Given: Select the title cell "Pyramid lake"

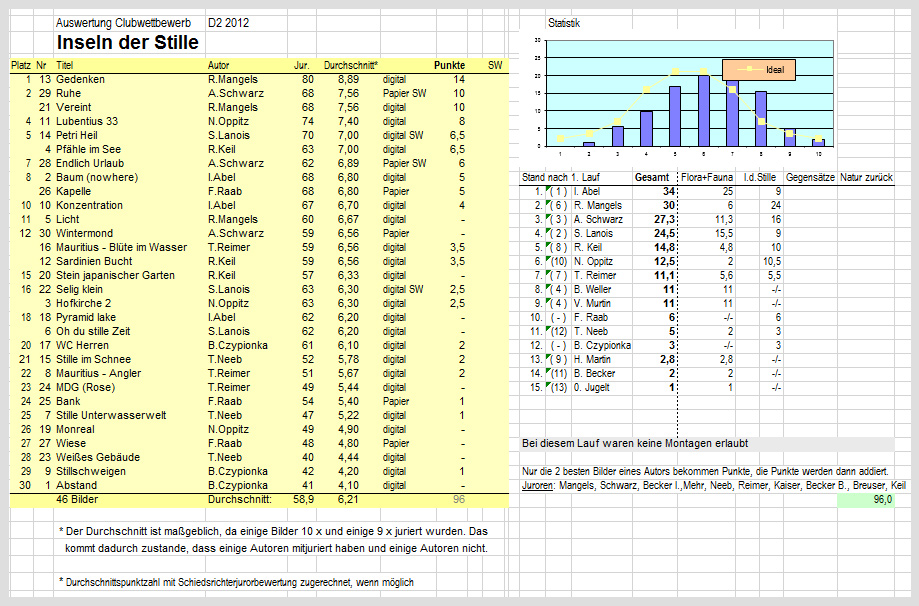Looking at the screenshot, I should tap(86, 318).
